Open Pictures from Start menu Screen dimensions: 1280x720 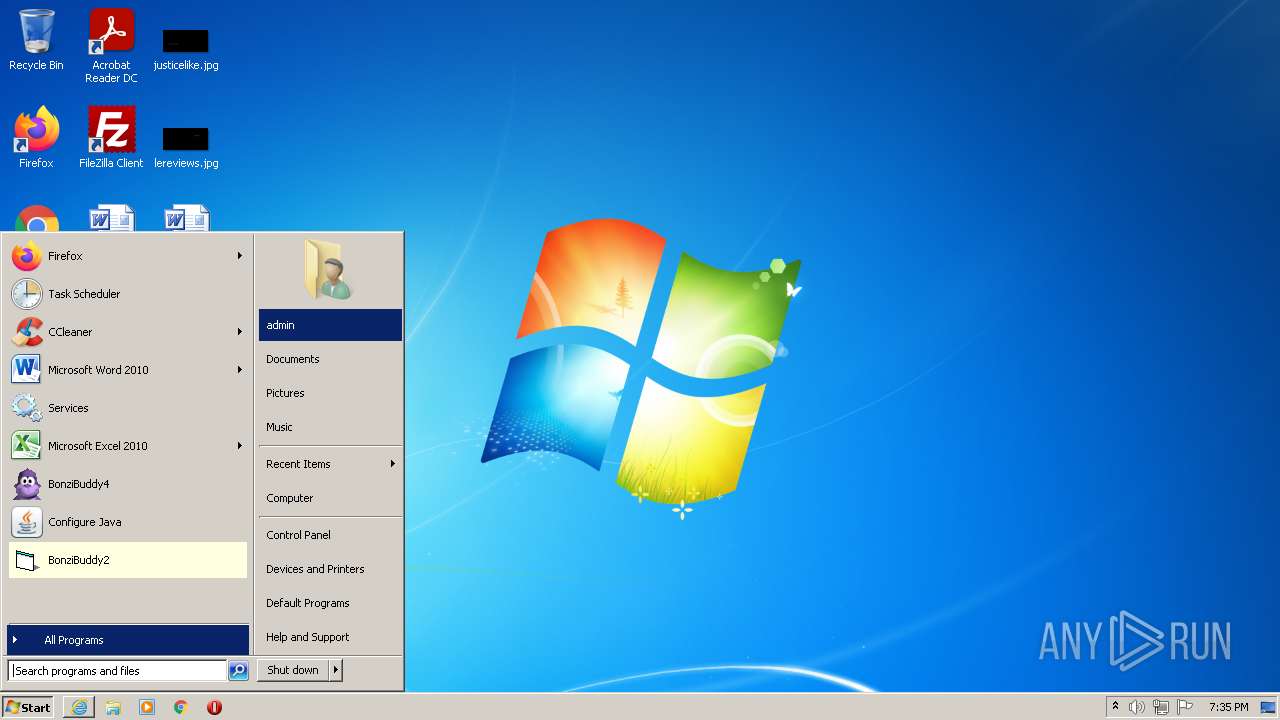[x=330, y=393]
